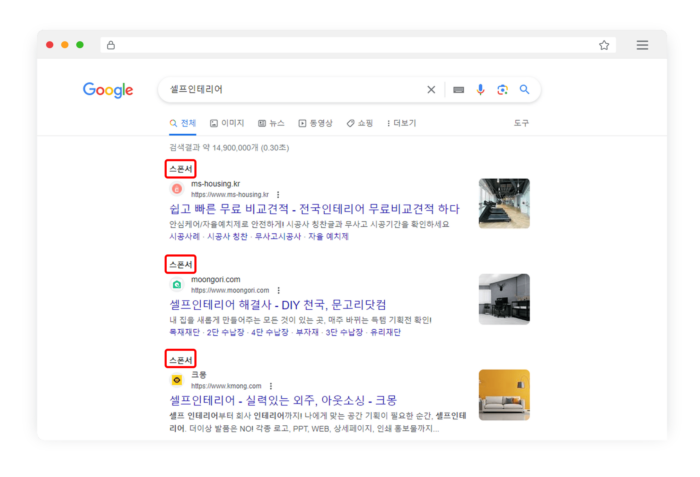This screenshot has height=477, width=700.
Task: Click the gym interior thumbnail for ms-housing
Action: (x=504, y=204)
